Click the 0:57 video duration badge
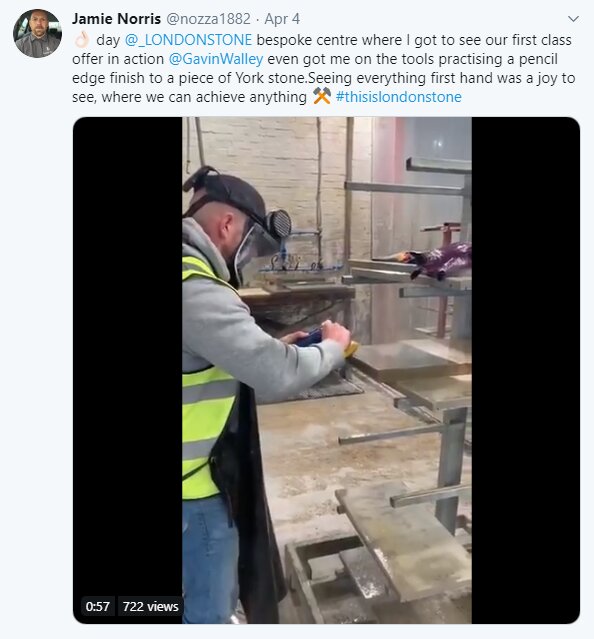Screen dimensions: 594x639 98,606
